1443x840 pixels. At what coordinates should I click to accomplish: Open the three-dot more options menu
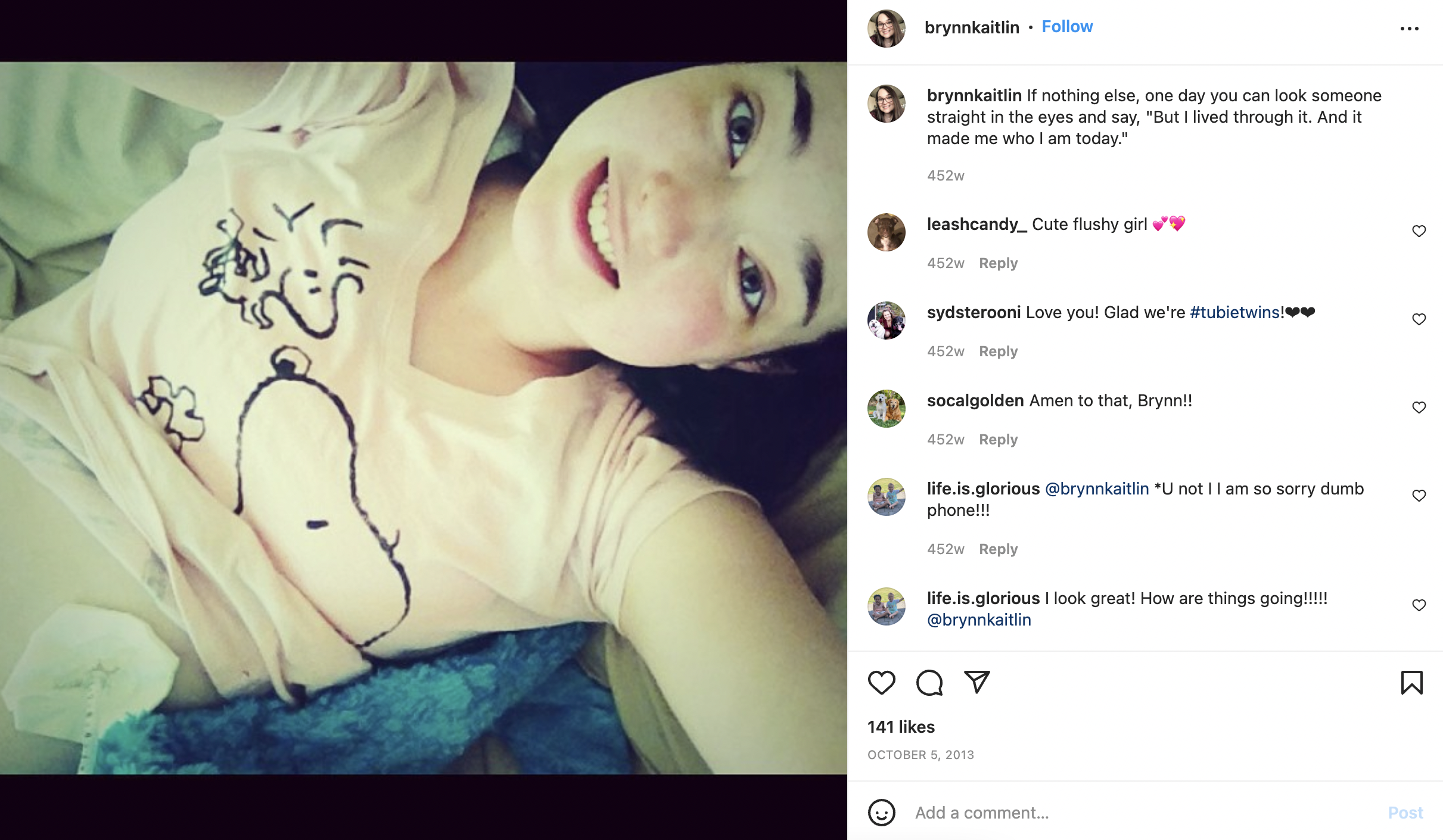[x=1409, y=29]
